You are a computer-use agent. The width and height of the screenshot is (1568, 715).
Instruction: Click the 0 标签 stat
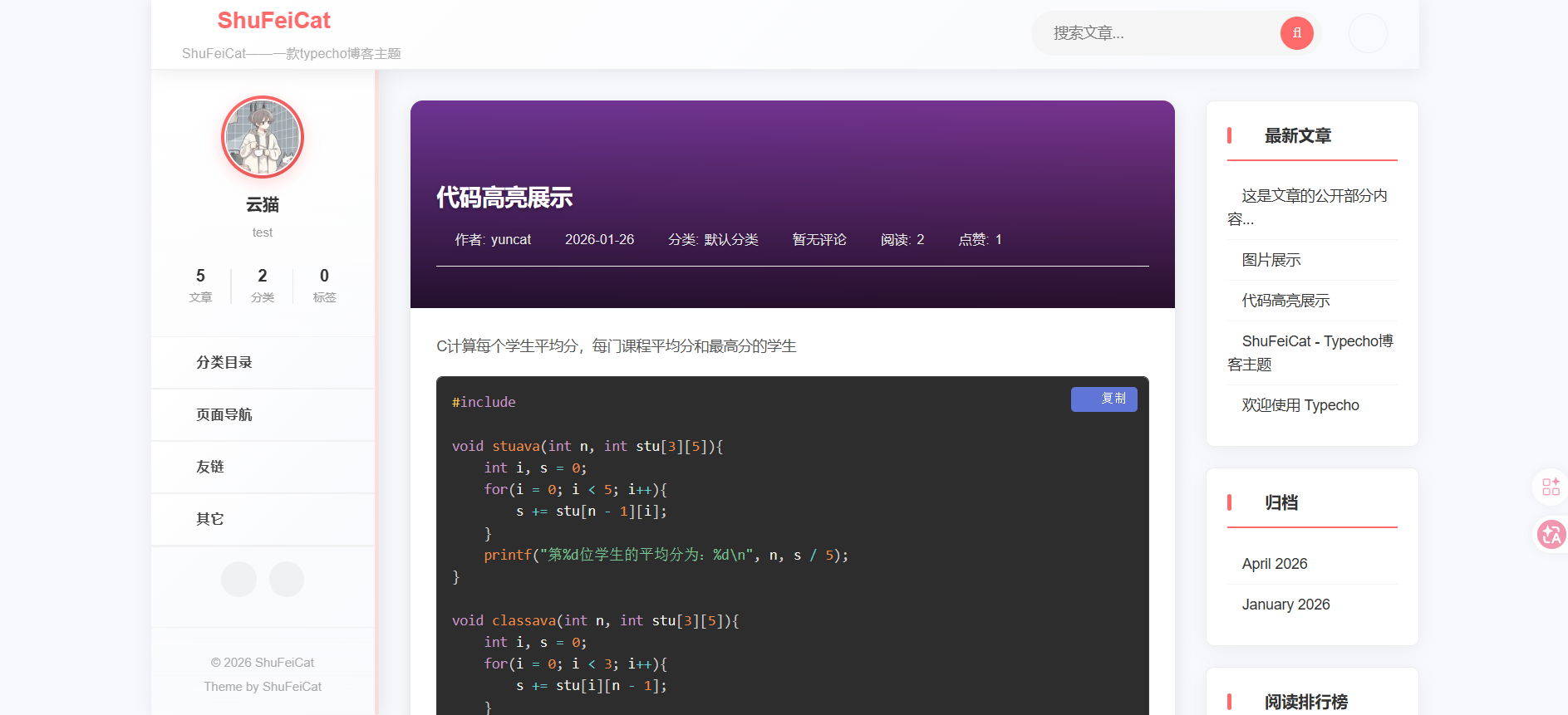coord(324,285)
